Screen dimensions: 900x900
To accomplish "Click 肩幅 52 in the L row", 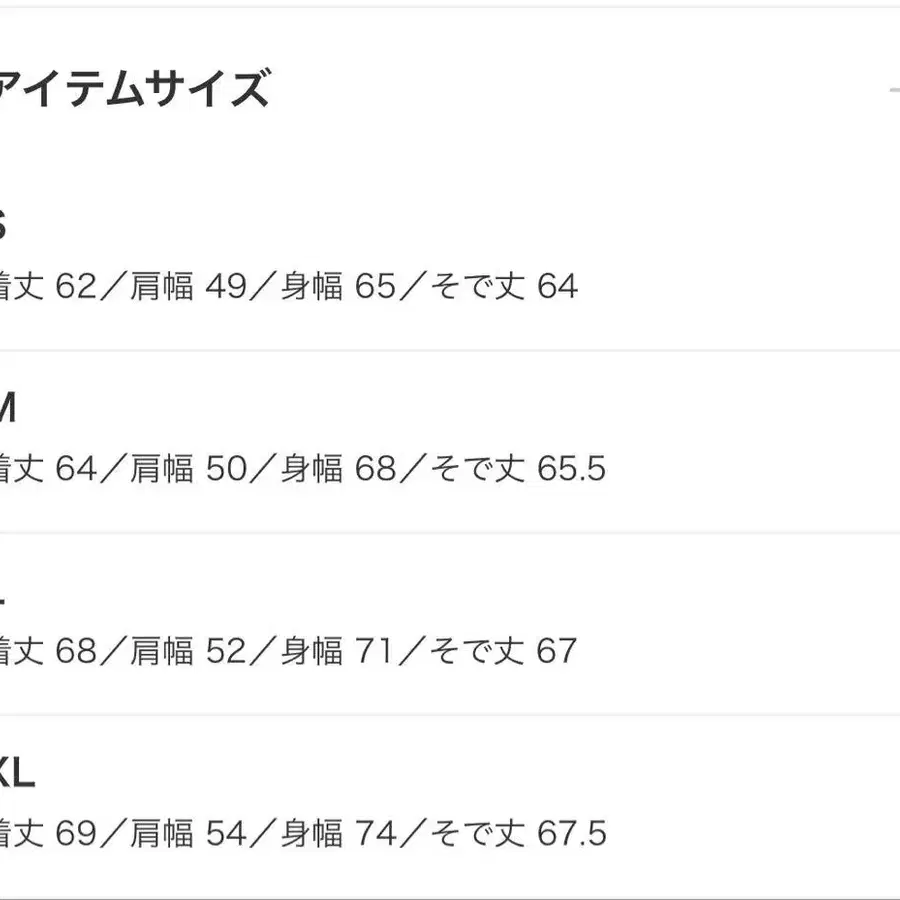I will point(189,652).
